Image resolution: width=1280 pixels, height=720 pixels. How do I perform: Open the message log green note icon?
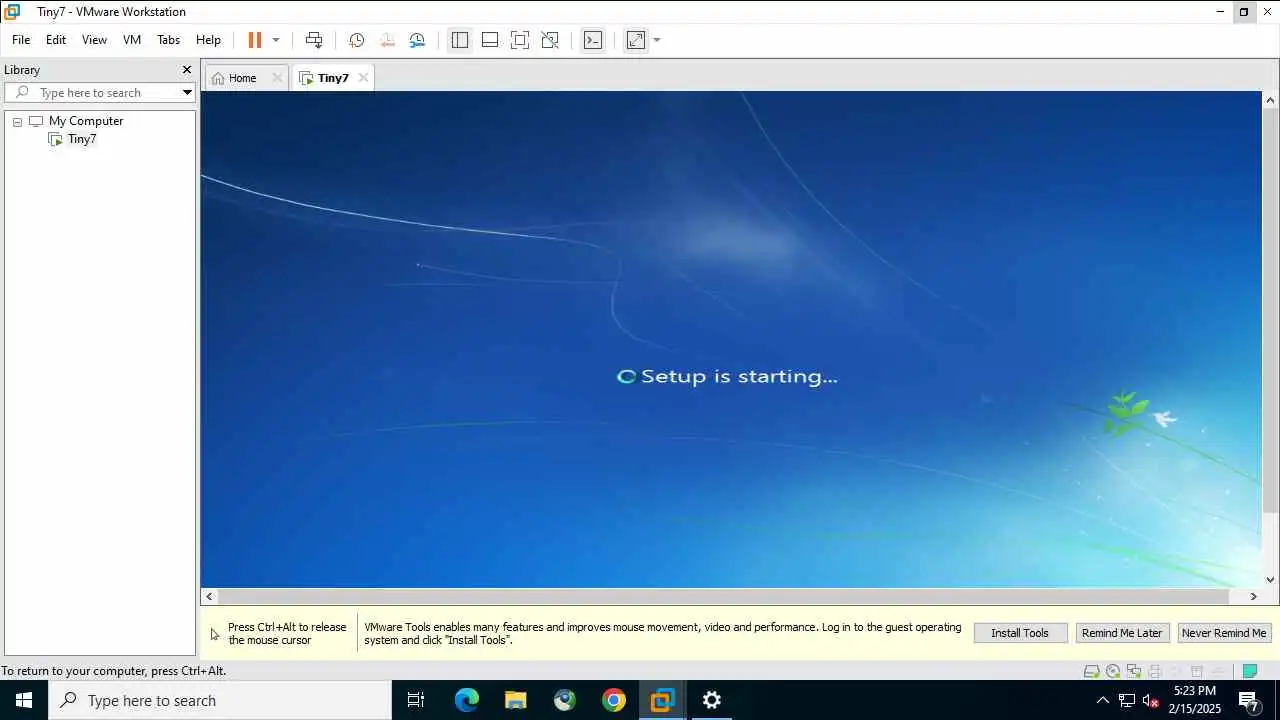click(1249, 671)
